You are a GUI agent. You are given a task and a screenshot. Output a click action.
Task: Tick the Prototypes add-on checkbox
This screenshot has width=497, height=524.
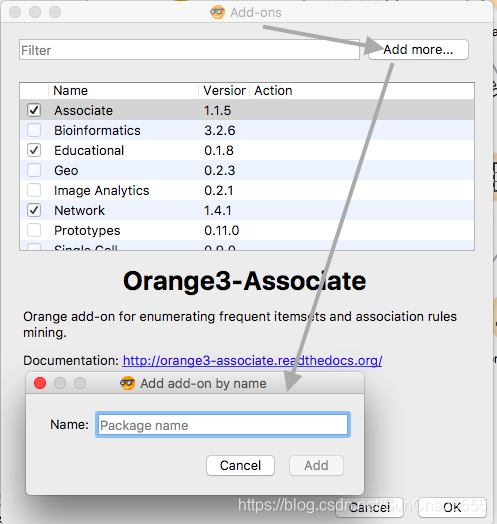pos(34,230)
